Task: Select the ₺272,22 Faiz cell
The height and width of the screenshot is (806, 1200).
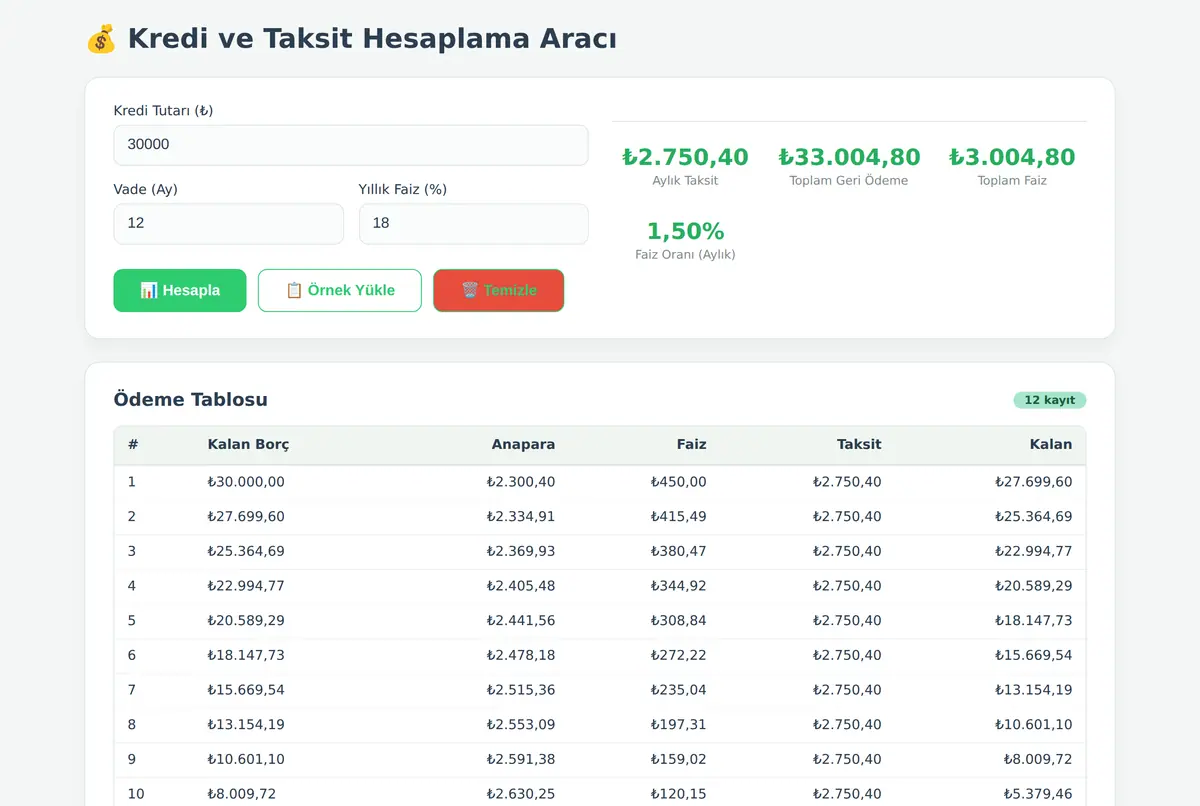Action: coord(678,656)
